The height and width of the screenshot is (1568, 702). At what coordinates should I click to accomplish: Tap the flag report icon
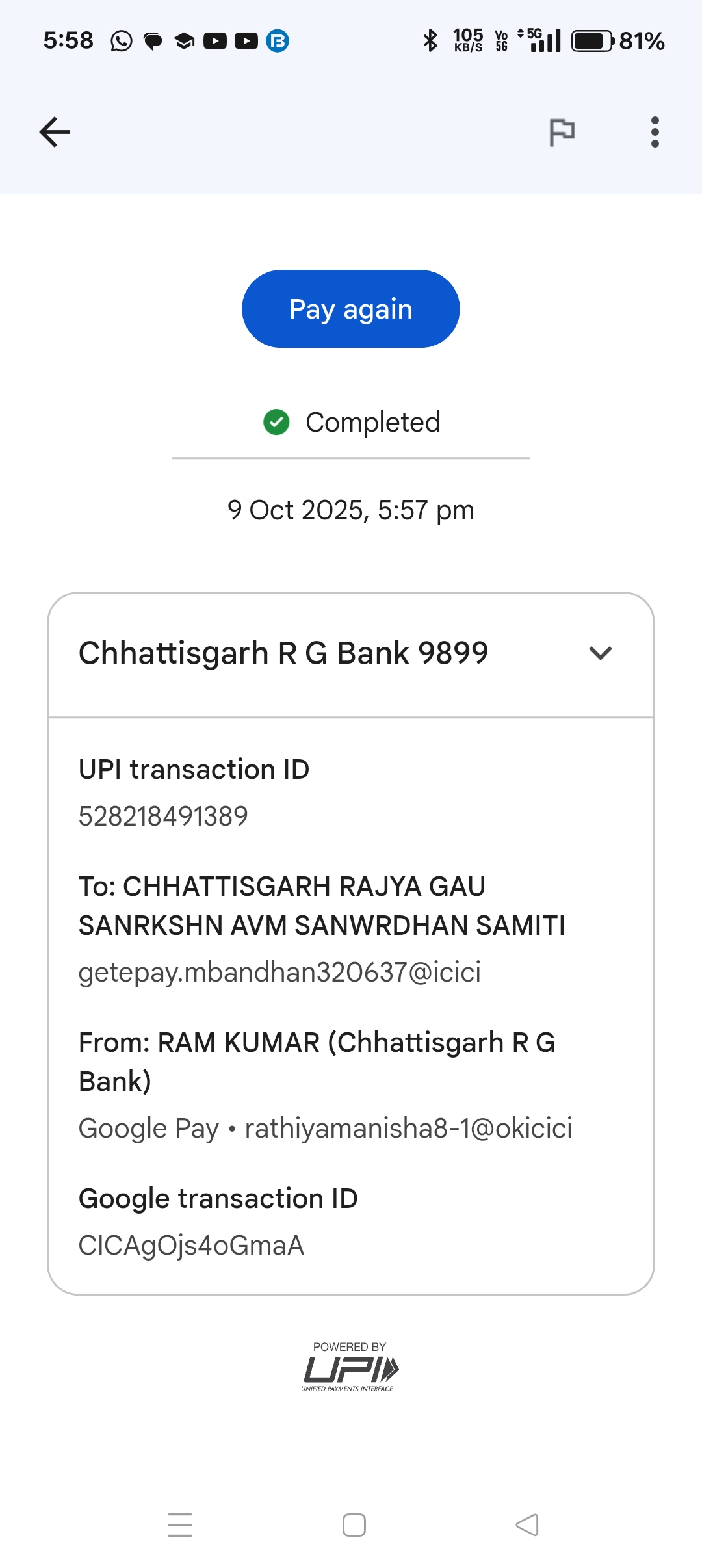(562, 132)
